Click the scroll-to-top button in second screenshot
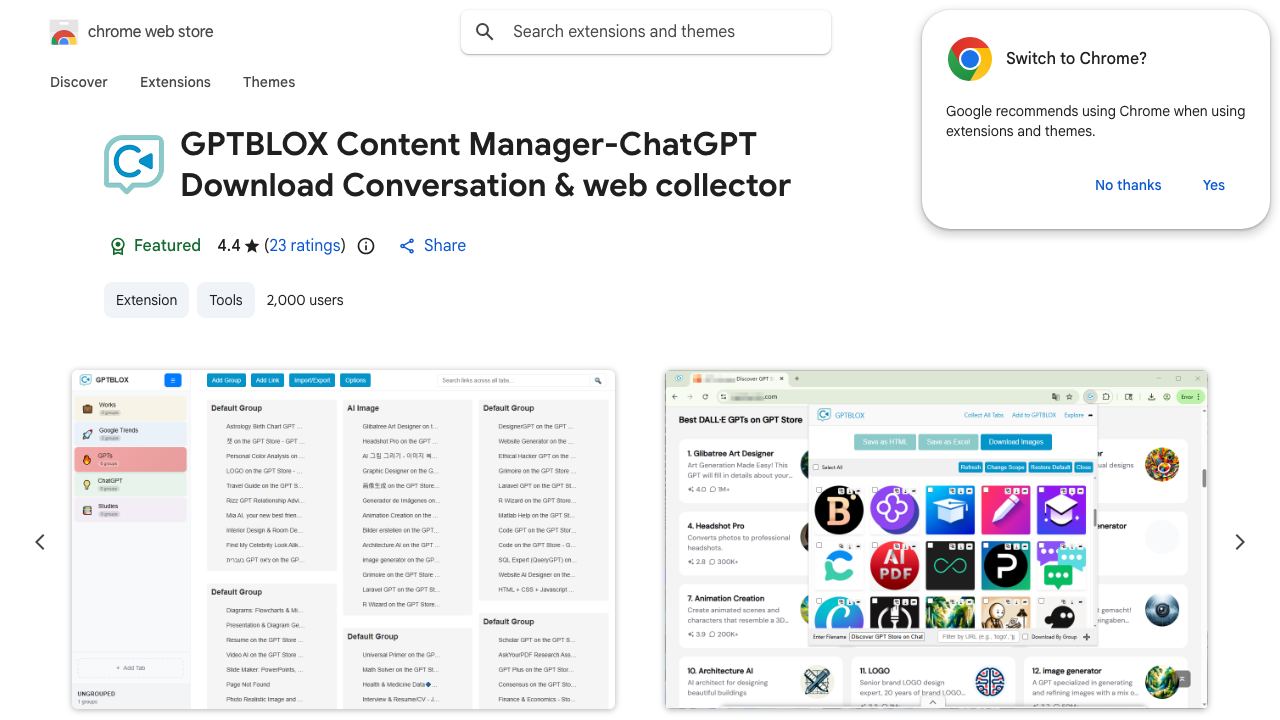 tap(1182, 679)
